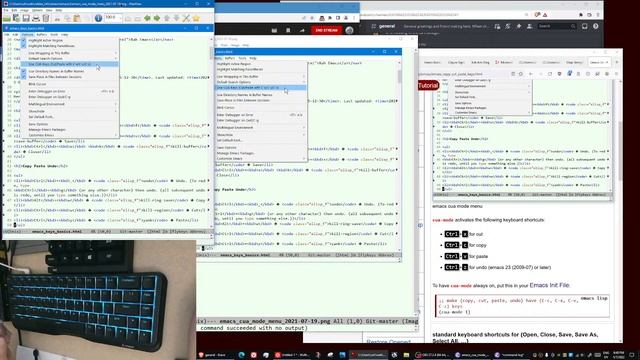640x360 pixels.
Task: Toggle Highlight Active Region checkbox in IrfanView image
Action: pos(24,40)
